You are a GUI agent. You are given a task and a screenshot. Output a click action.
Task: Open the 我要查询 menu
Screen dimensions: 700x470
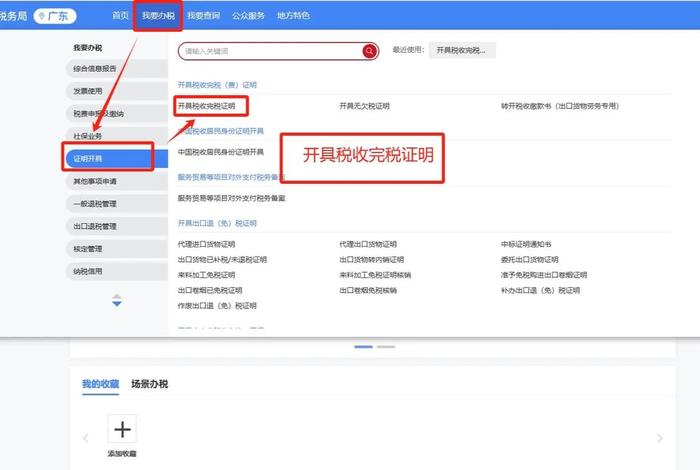pyautogui.click(x=203, y=15)
